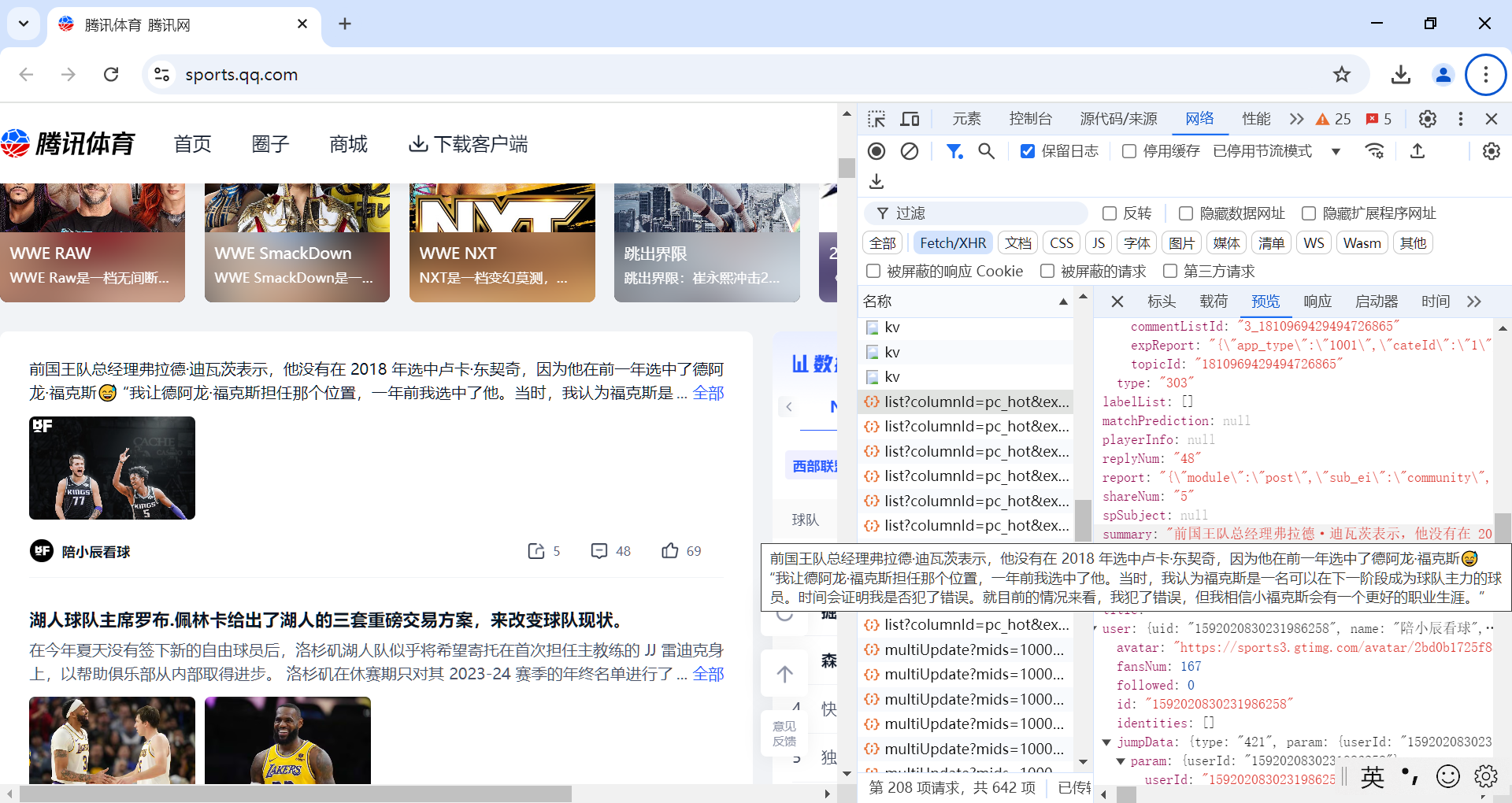Click the warnings count 25 icon
Image resolution: width=1512 pixels, height=803 pixels.
(1333, 119)
